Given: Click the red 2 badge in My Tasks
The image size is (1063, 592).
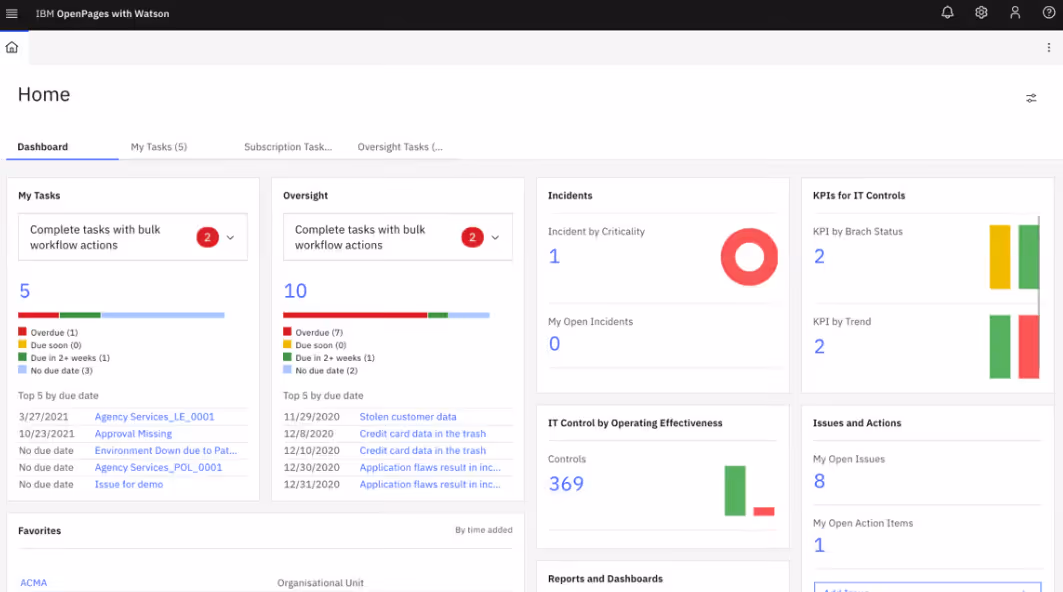Looking at the screenshot, I should pyautogui.click(x=207, y=237).
